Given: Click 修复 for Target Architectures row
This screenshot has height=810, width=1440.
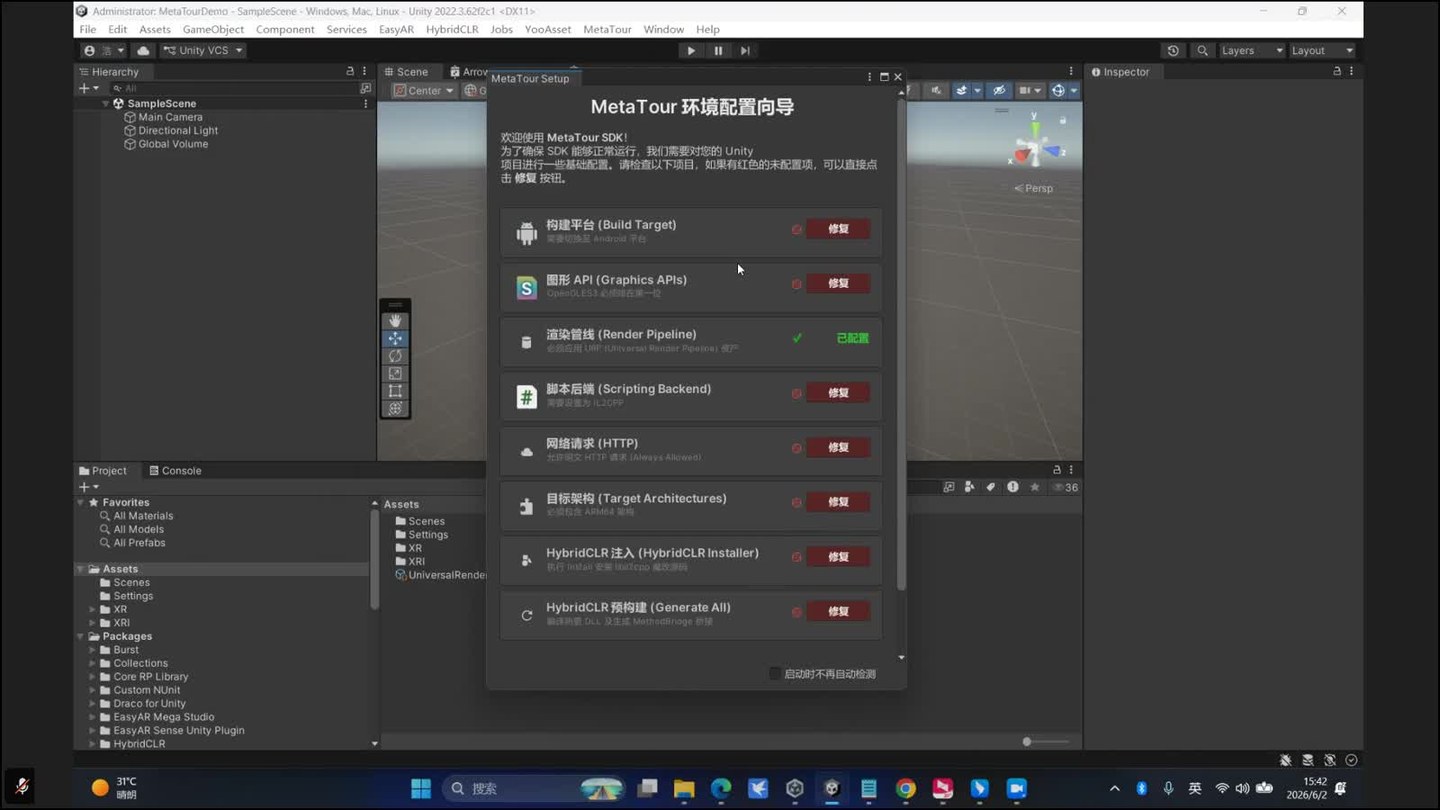Looking at the screenshot, I should pos(838,502).
